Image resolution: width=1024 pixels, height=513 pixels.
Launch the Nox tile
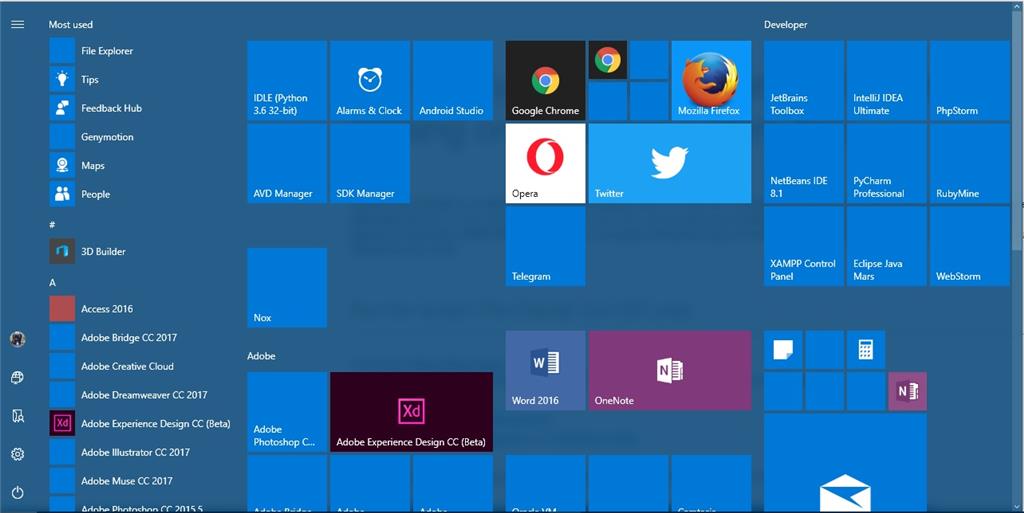(x=287, y=288)
